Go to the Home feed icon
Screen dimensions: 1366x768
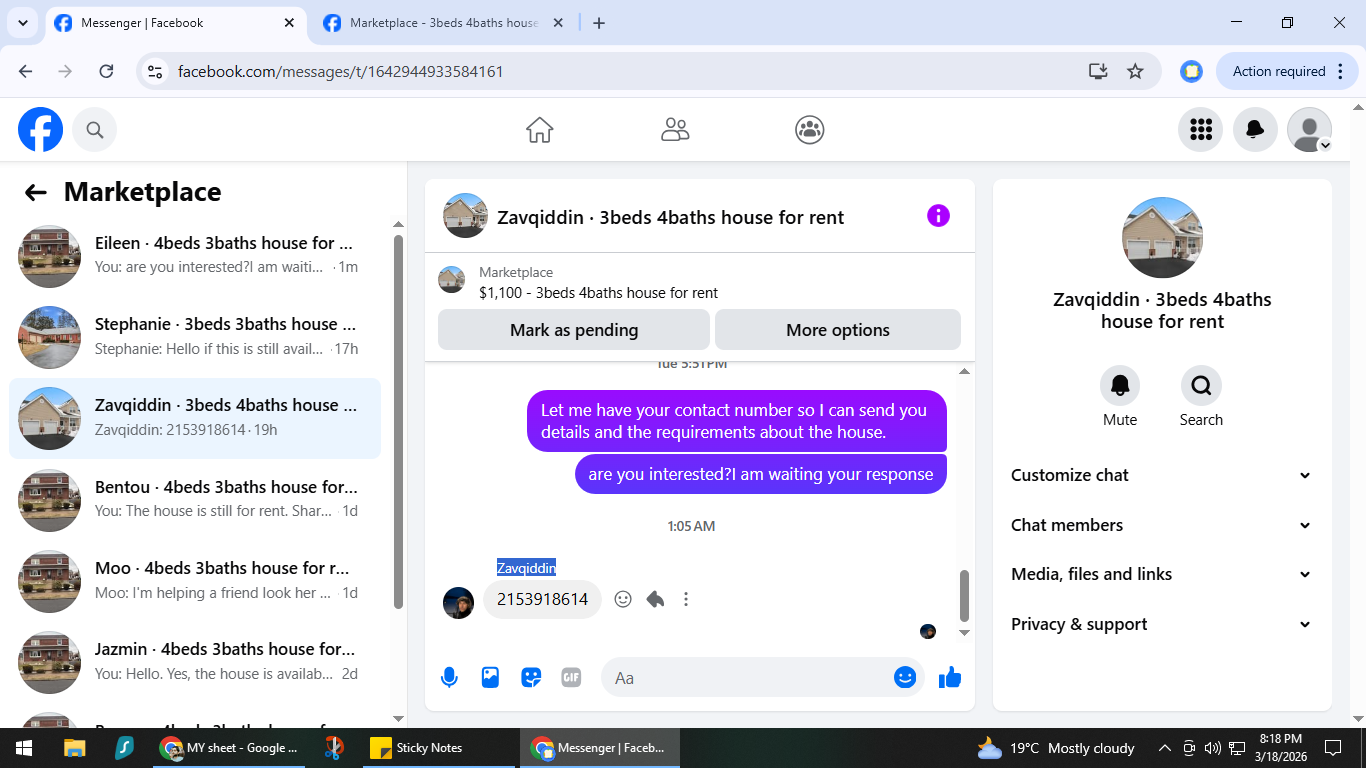coord(540,130)
